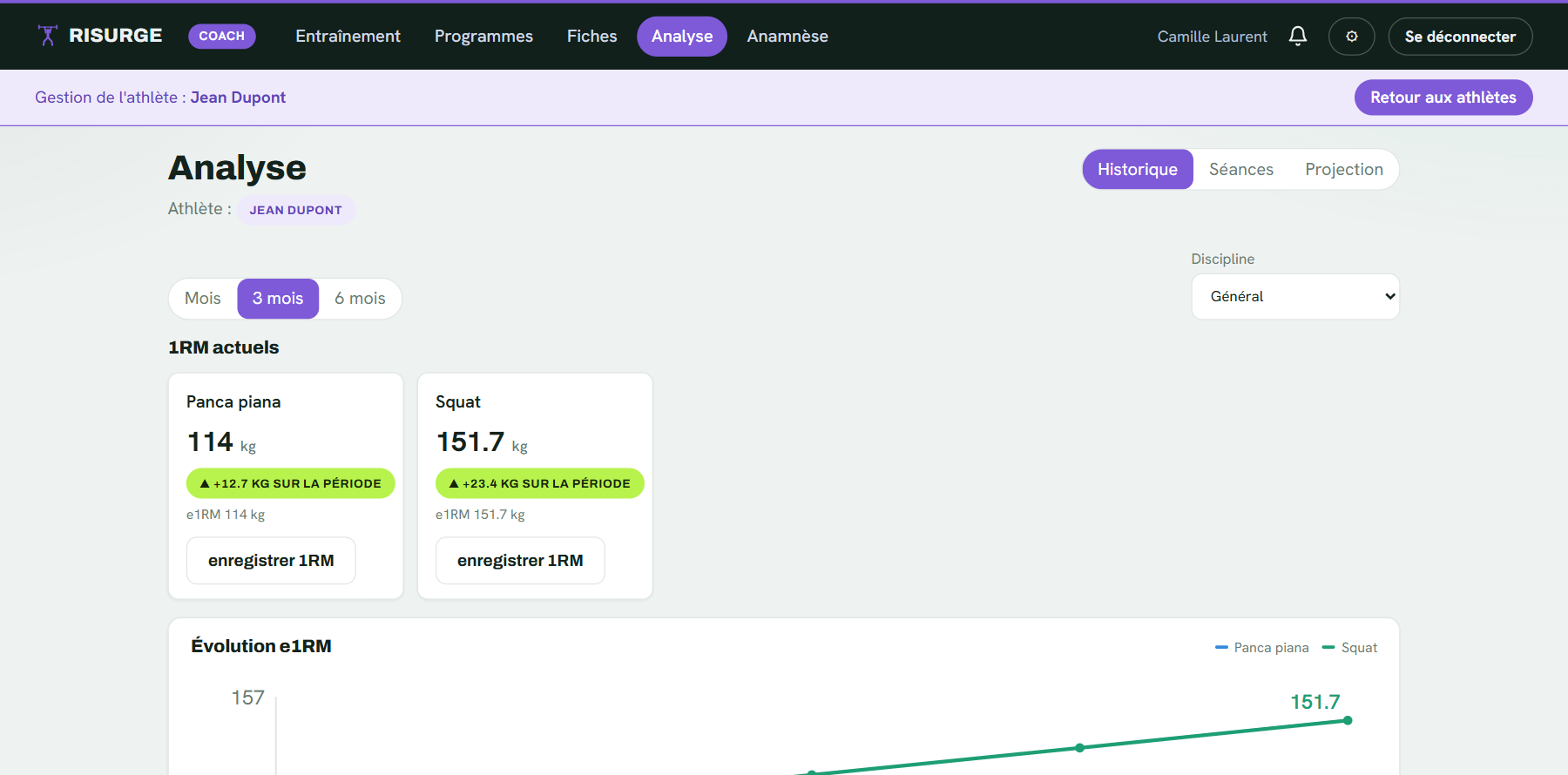Click Panca piana +12.7 KG badge
This screenshot has height=775, width=1568.
(x=291, y=483)
